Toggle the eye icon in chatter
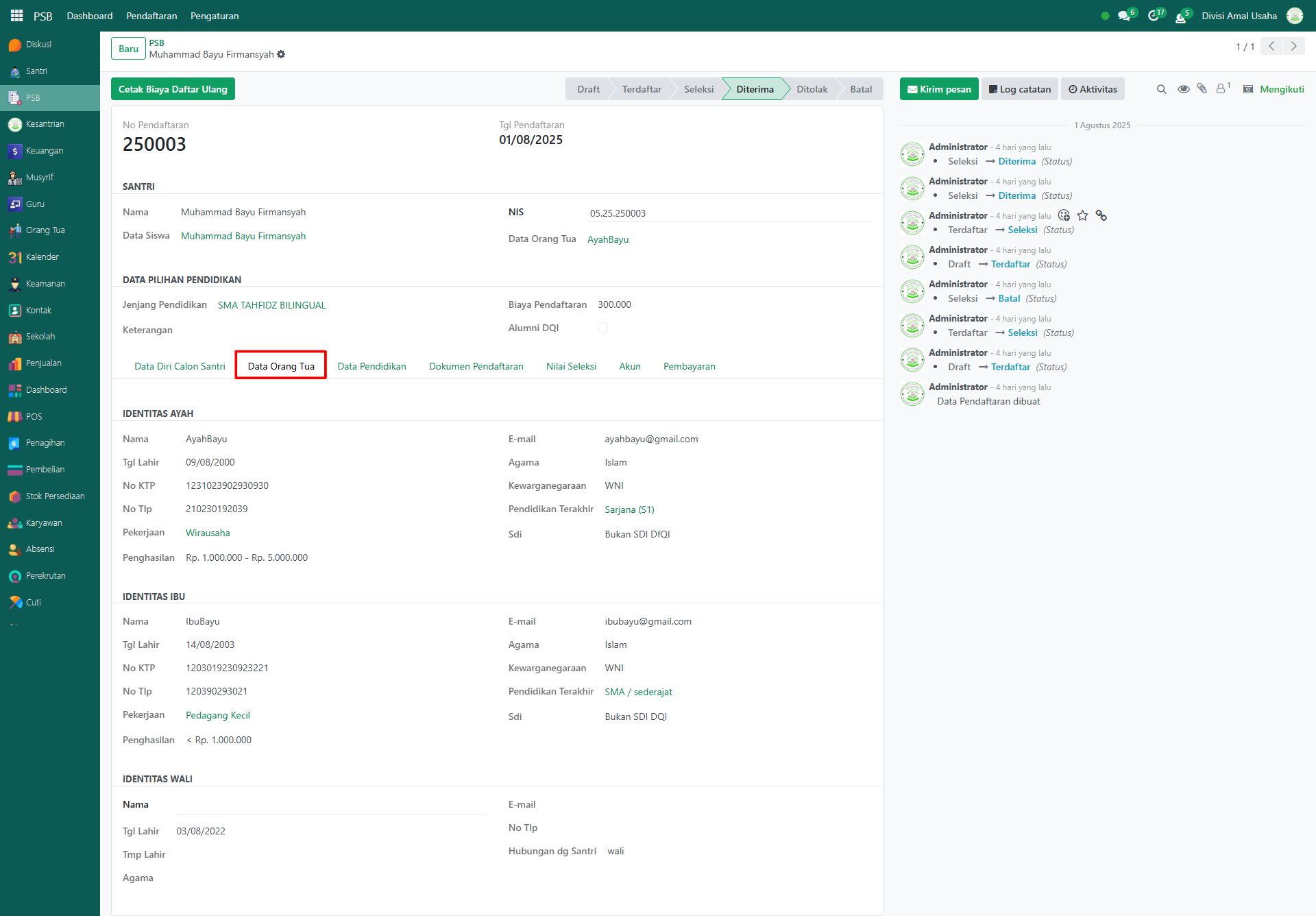This screenshot has width=1316, height=916. pos(1183,89)
